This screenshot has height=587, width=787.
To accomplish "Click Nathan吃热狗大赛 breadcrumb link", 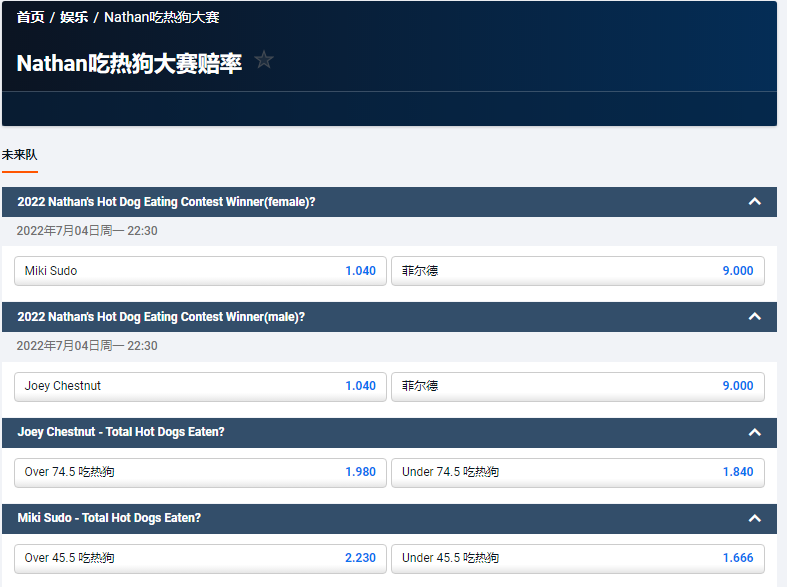I will pyautogui.click(x=161, y=17).
